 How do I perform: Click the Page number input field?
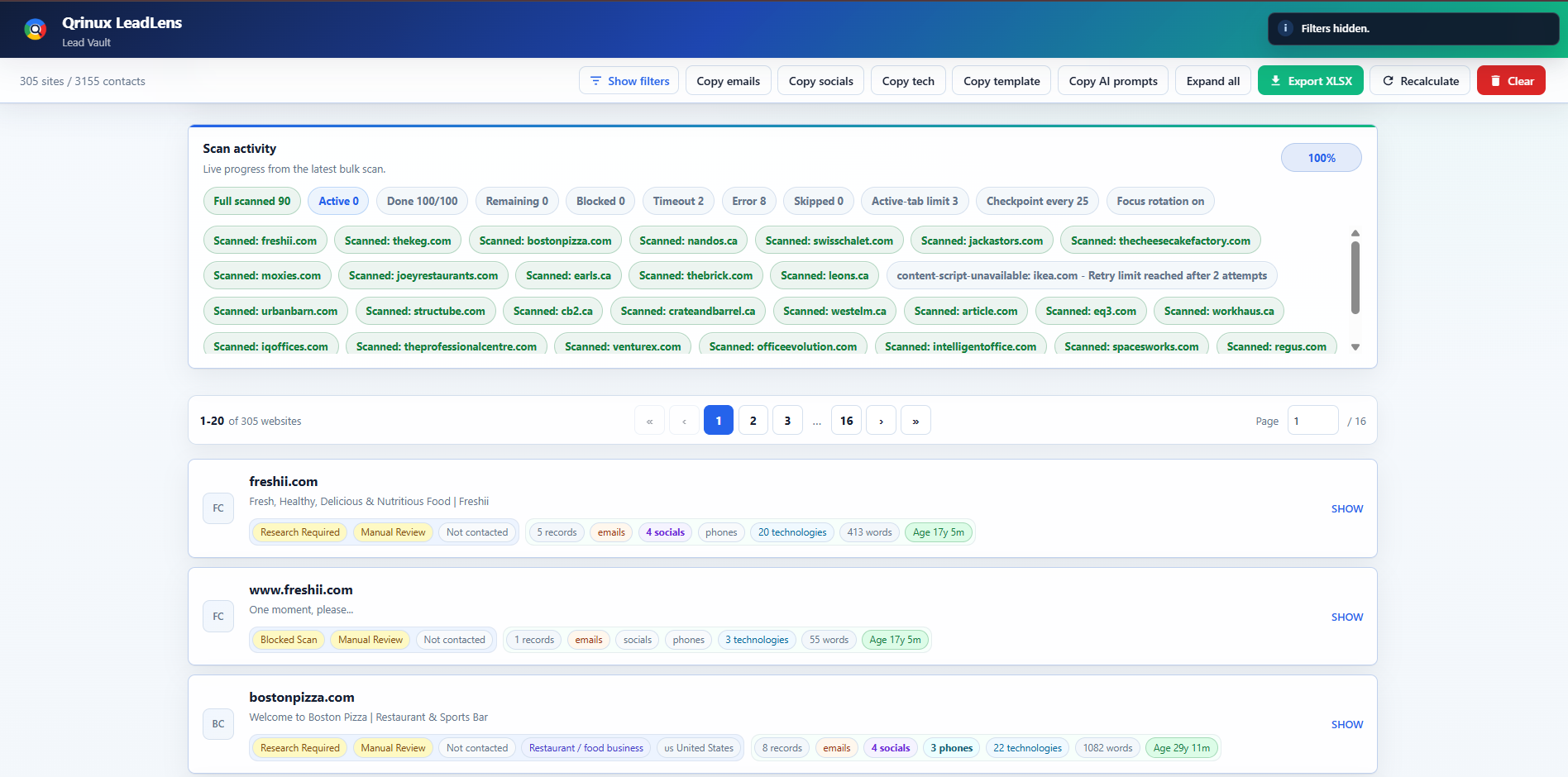click(x=1313, y=421)
